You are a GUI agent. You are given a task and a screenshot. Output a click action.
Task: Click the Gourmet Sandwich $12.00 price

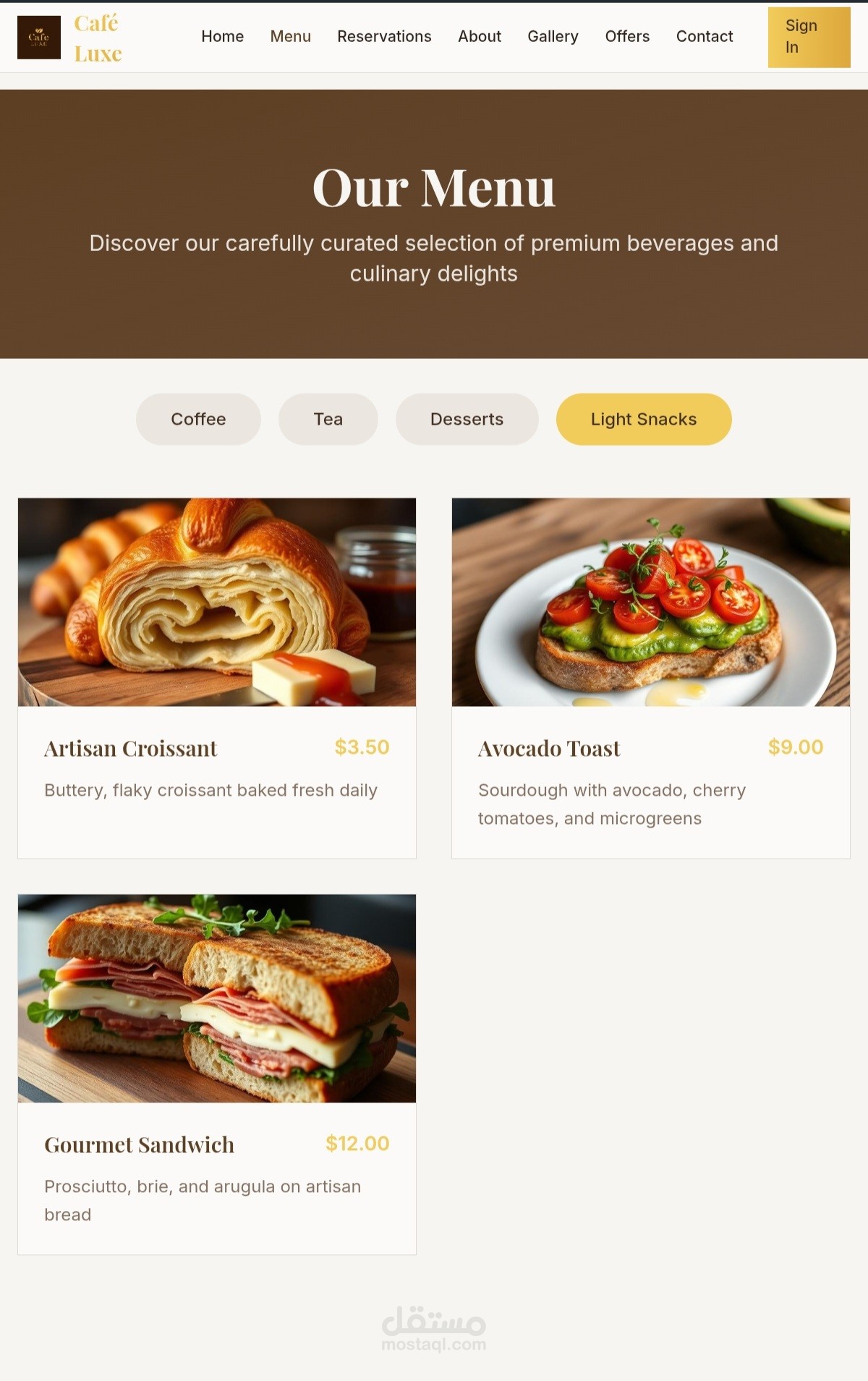(357, 1143)
